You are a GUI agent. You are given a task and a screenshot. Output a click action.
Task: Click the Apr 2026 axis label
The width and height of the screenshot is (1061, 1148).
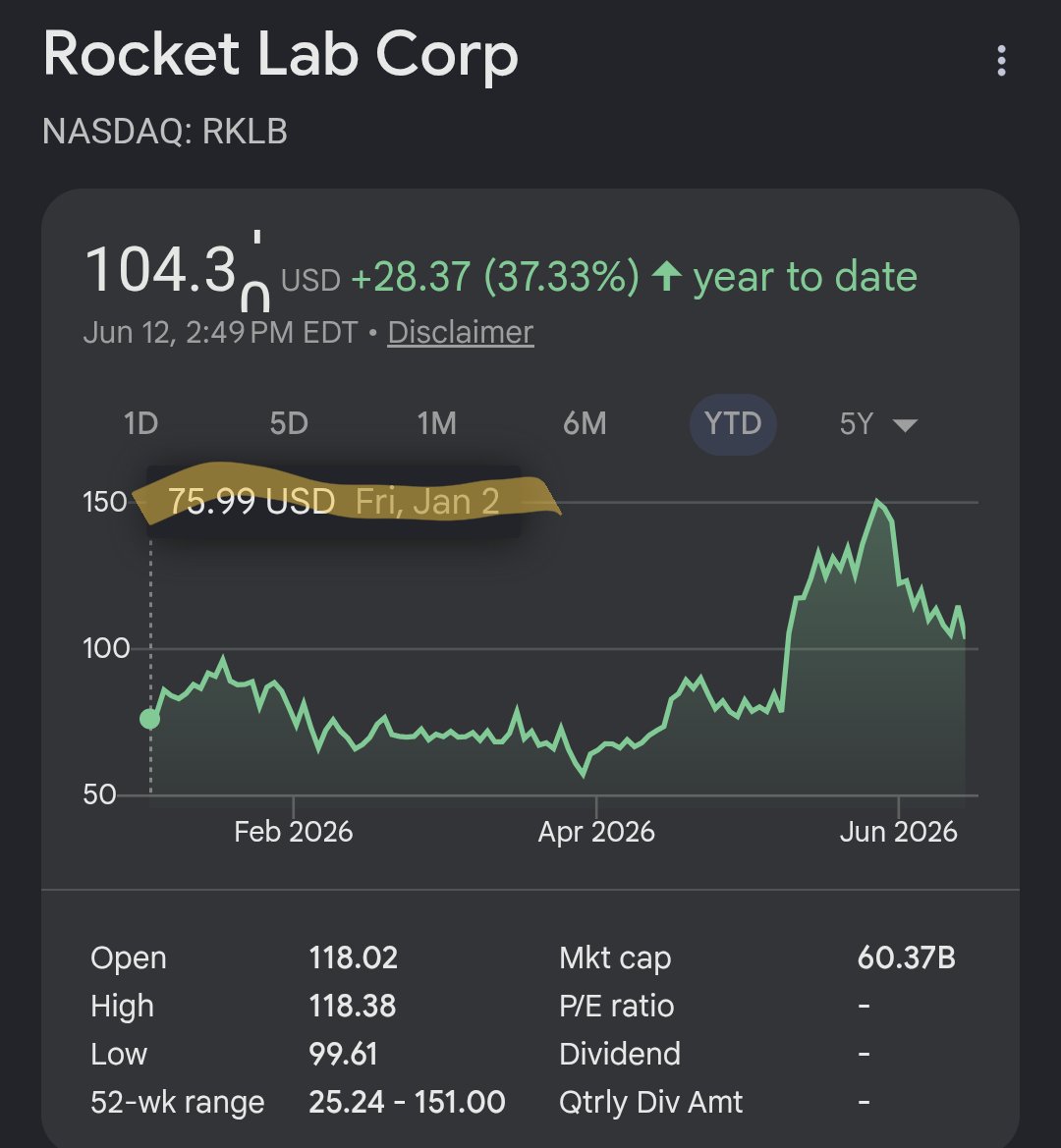point(596,832)
